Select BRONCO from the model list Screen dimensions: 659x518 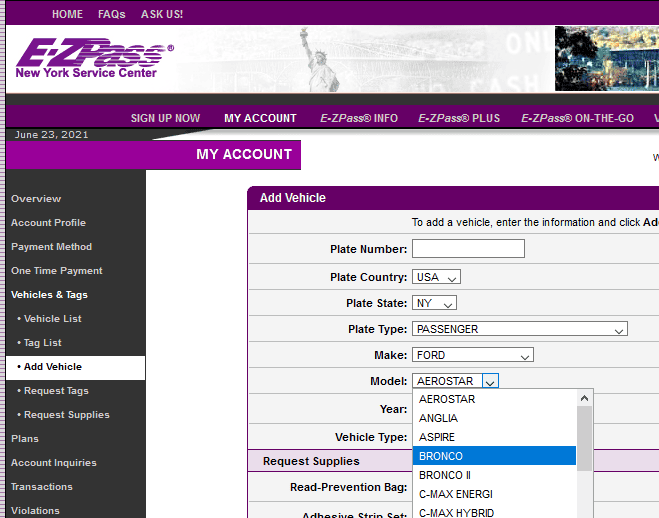[495, 456]
